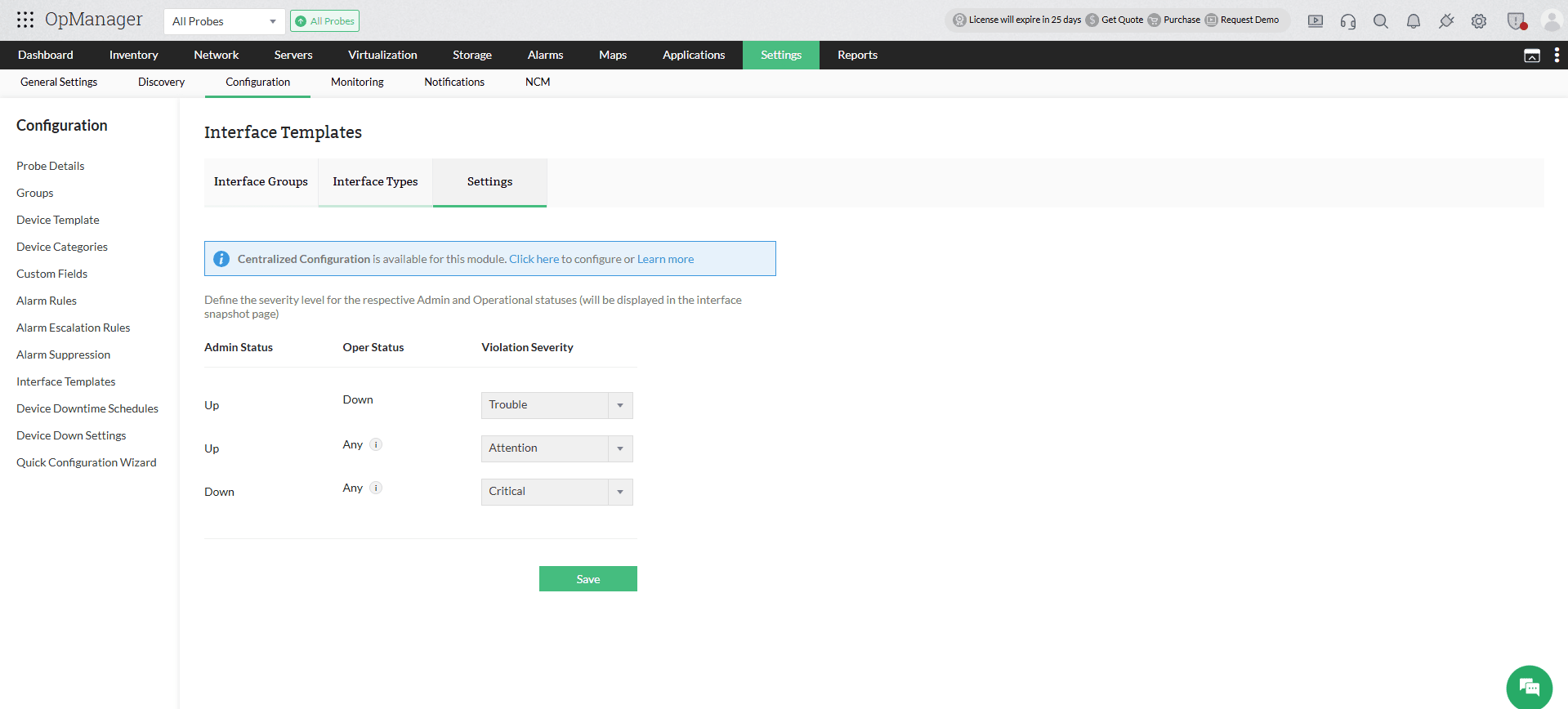This screenshot has height=709, width=1568.
Task: Open Groups in sidebar
Action: coord(35,193)
